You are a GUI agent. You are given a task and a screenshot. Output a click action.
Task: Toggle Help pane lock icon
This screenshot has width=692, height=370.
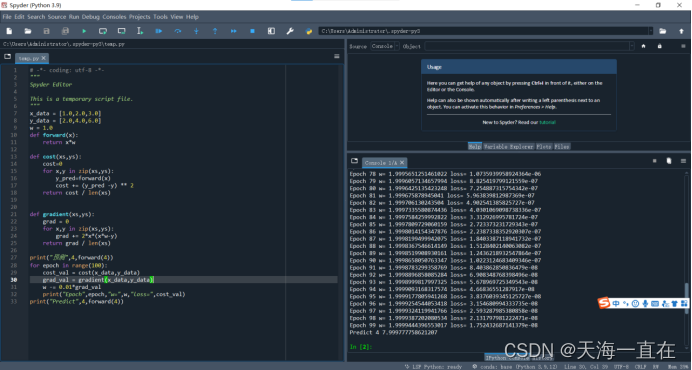pos(659,46)
